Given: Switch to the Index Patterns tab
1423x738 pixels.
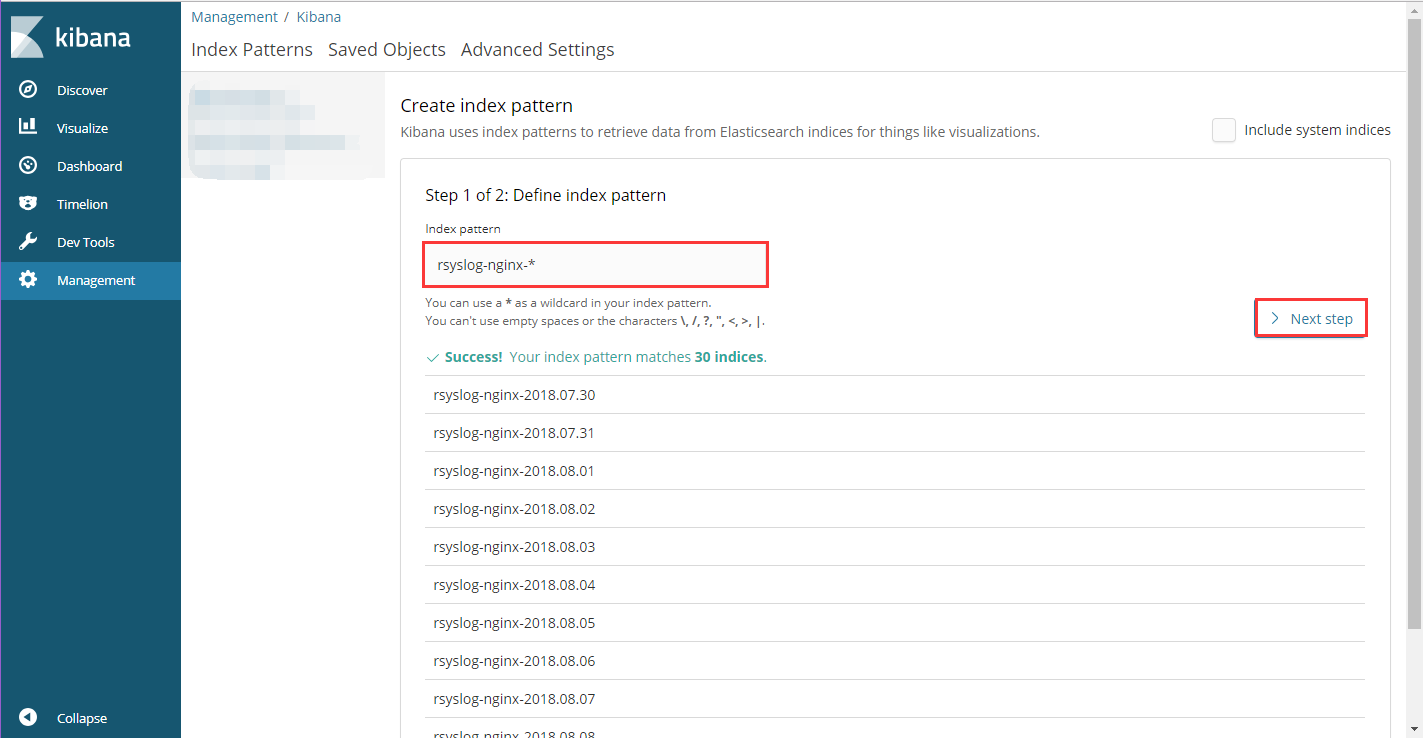Looking at the screenshot, I should click(252, 50).
